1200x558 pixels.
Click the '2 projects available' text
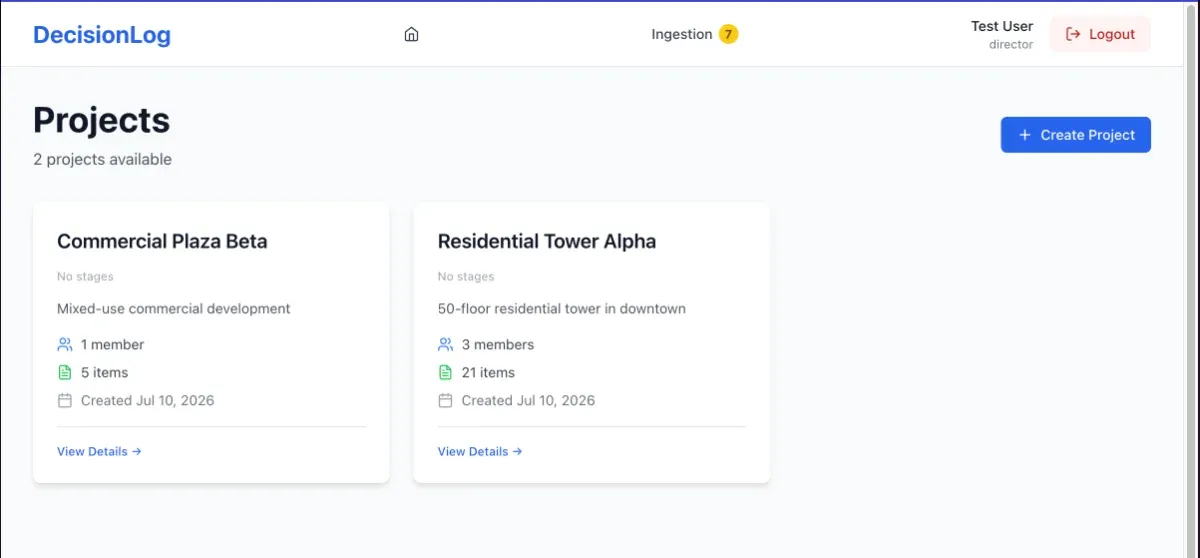pyautogui.click(x=102, y=159)
